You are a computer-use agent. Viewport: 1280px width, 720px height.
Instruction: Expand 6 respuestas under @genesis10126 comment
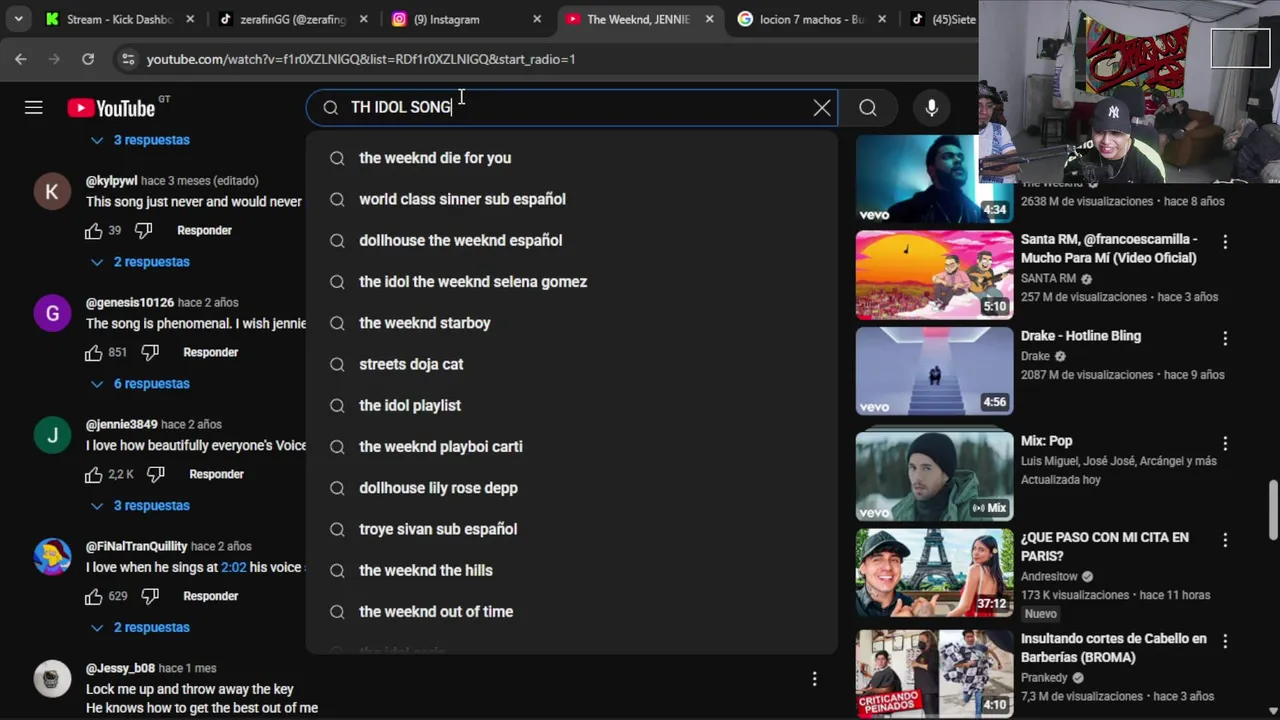click(140, 384)
